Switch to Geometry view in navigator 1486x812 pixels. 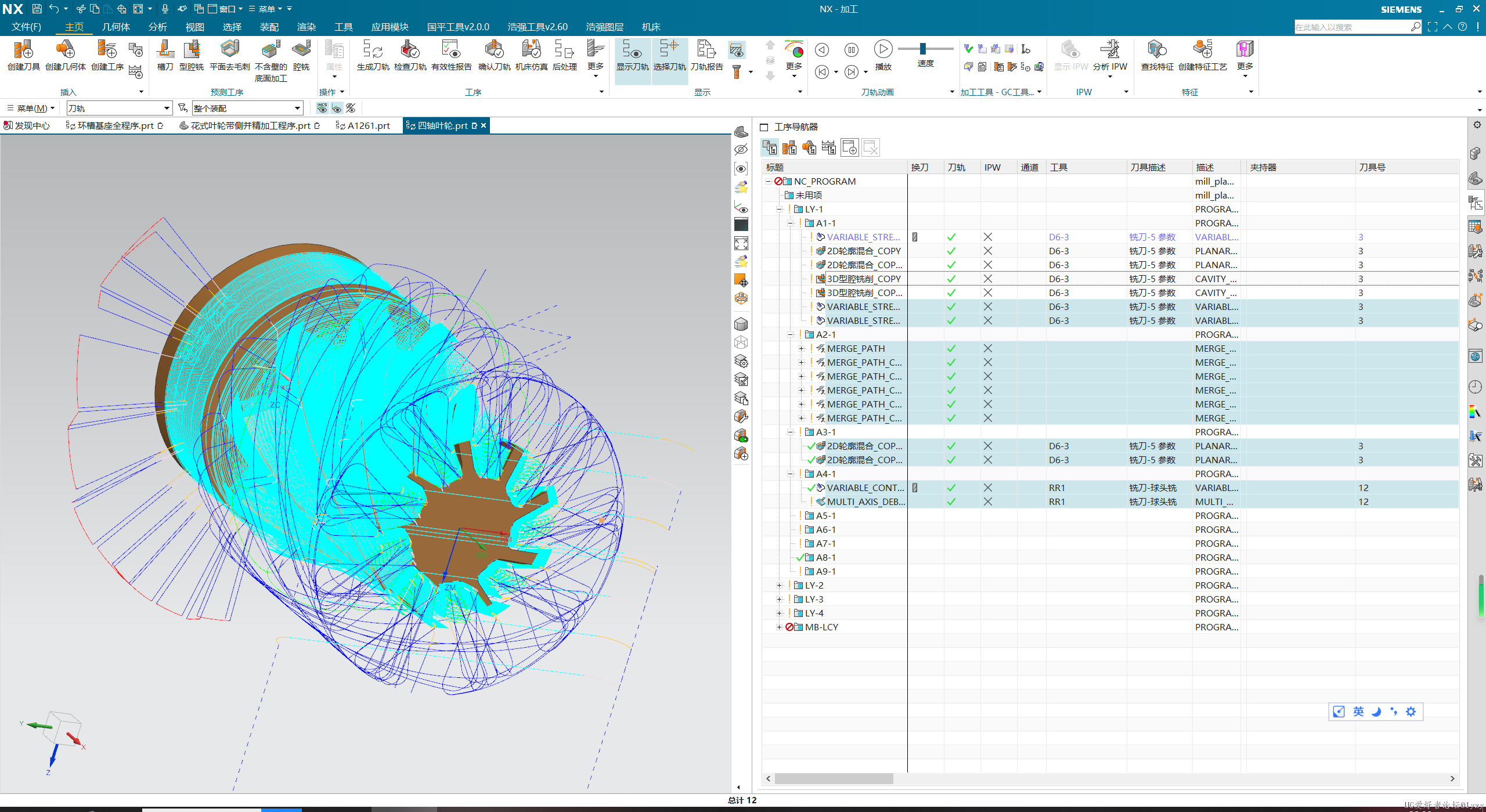click(x=809, y=148)
